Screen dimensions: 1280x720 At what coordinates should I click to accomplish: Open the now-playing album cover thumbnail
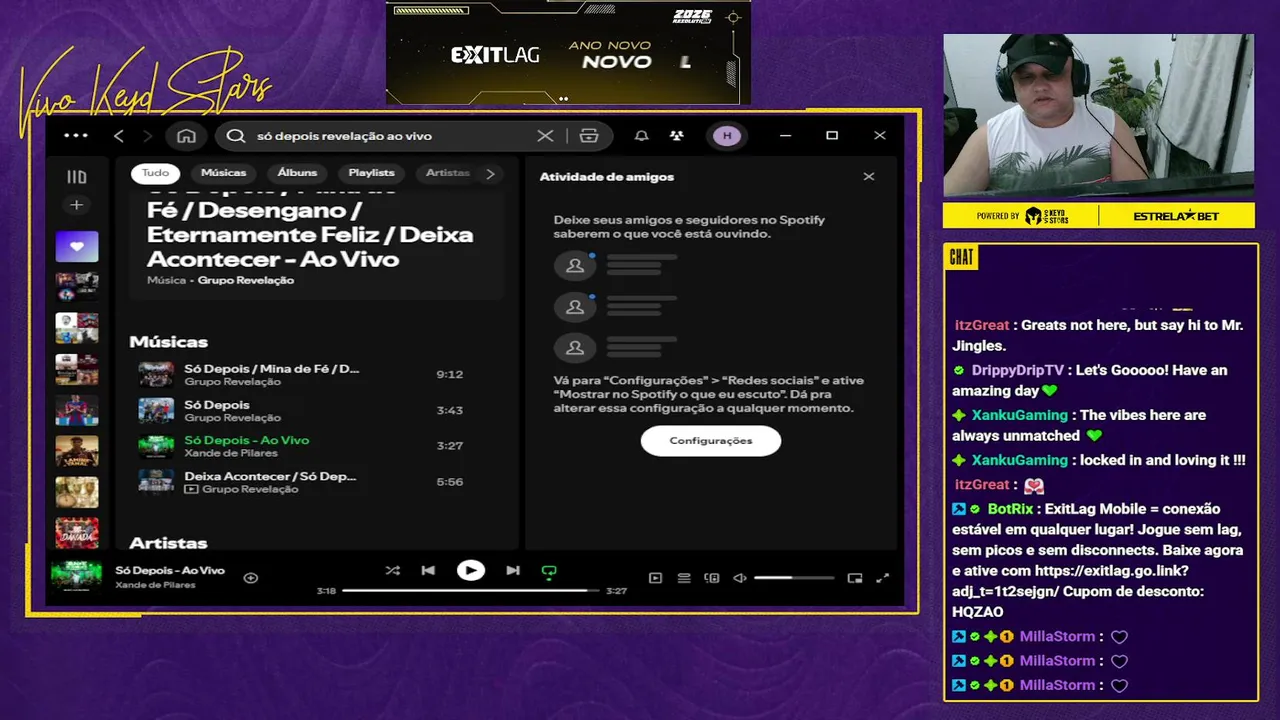[x=77, y=577]
